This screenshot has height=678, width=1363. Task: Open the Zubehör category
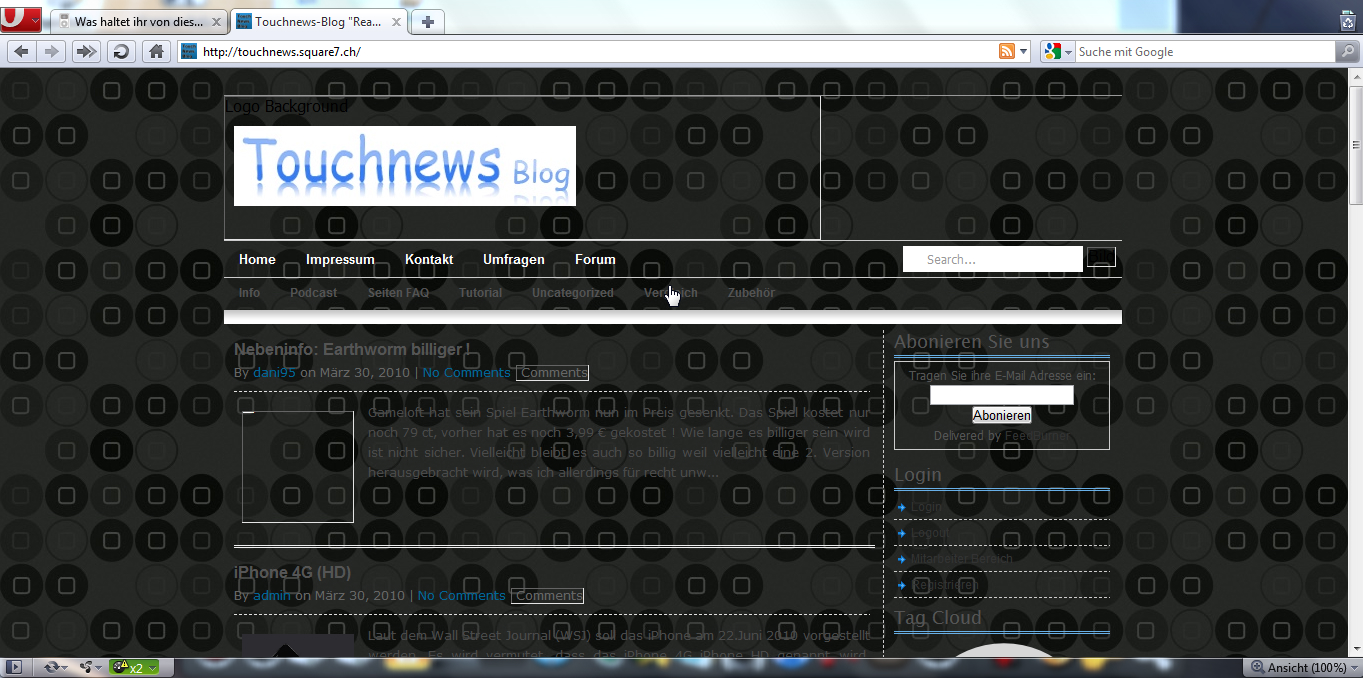(x=751, y=293)
